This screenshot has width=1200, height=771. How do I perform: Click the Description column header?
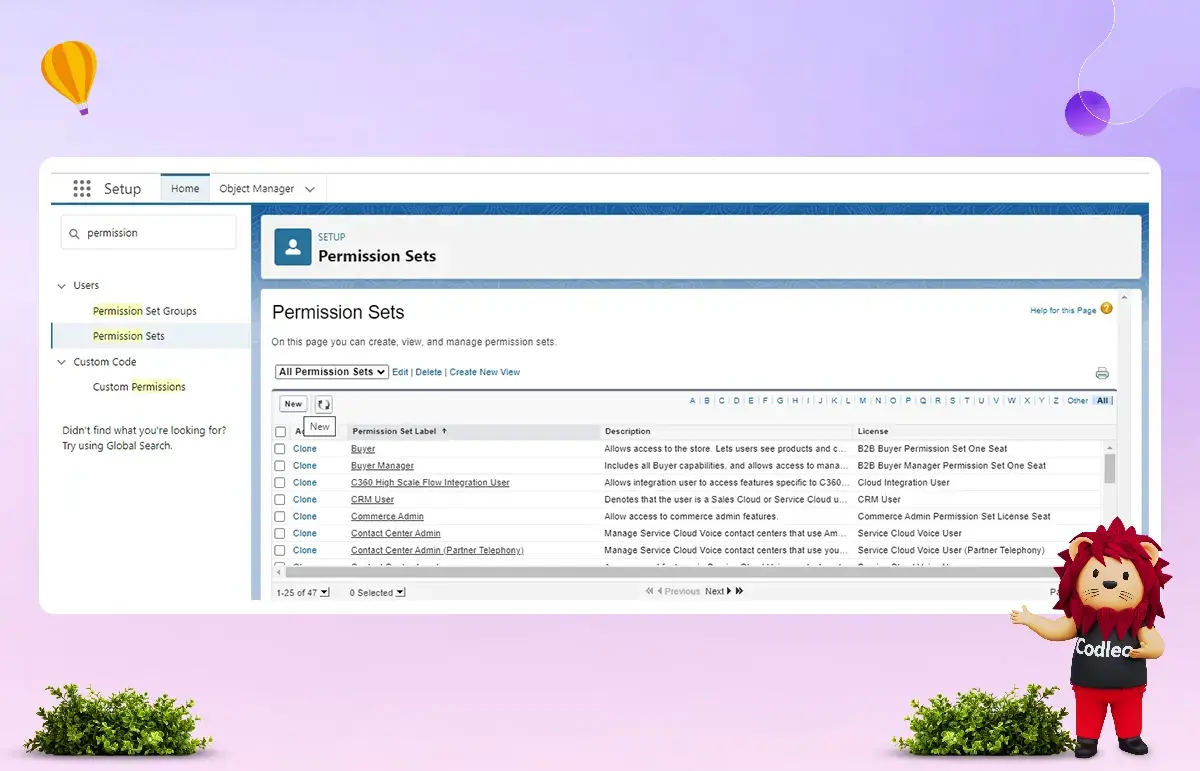click(628, 431)
